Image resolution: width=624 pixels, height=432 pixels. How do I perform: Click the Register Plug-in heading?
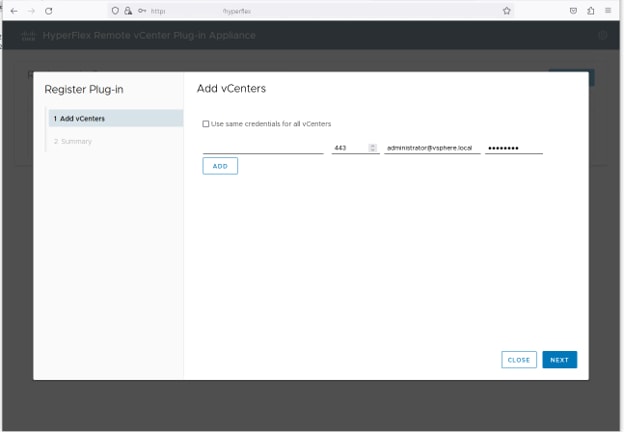84,90
